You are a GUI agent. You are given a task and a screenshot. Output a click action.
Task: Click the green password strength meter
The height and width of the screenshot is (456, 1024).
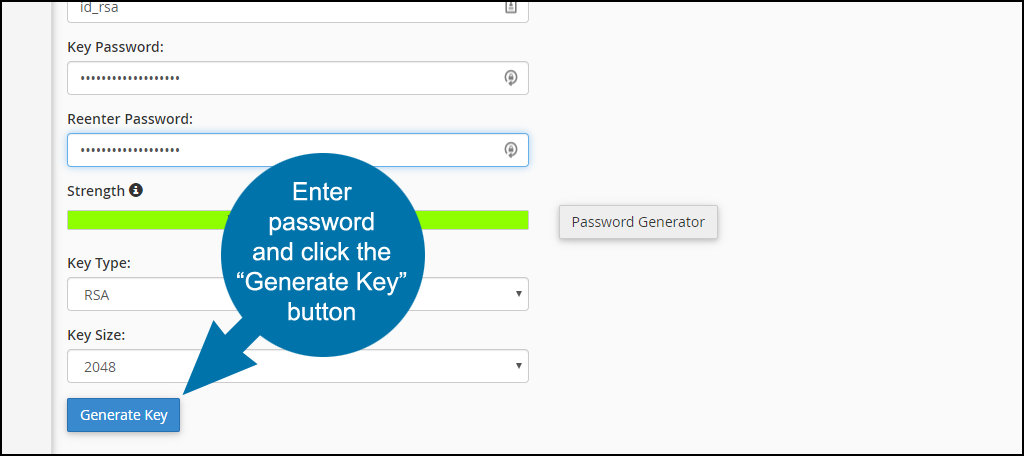pyautogui.click(x=298, y=220)
